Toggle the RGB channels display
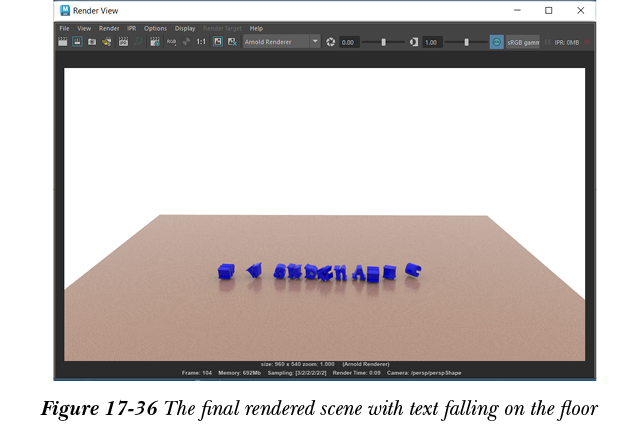Image resolution: width=640 pixels, height=427 pixels. (x=170, y=42)
